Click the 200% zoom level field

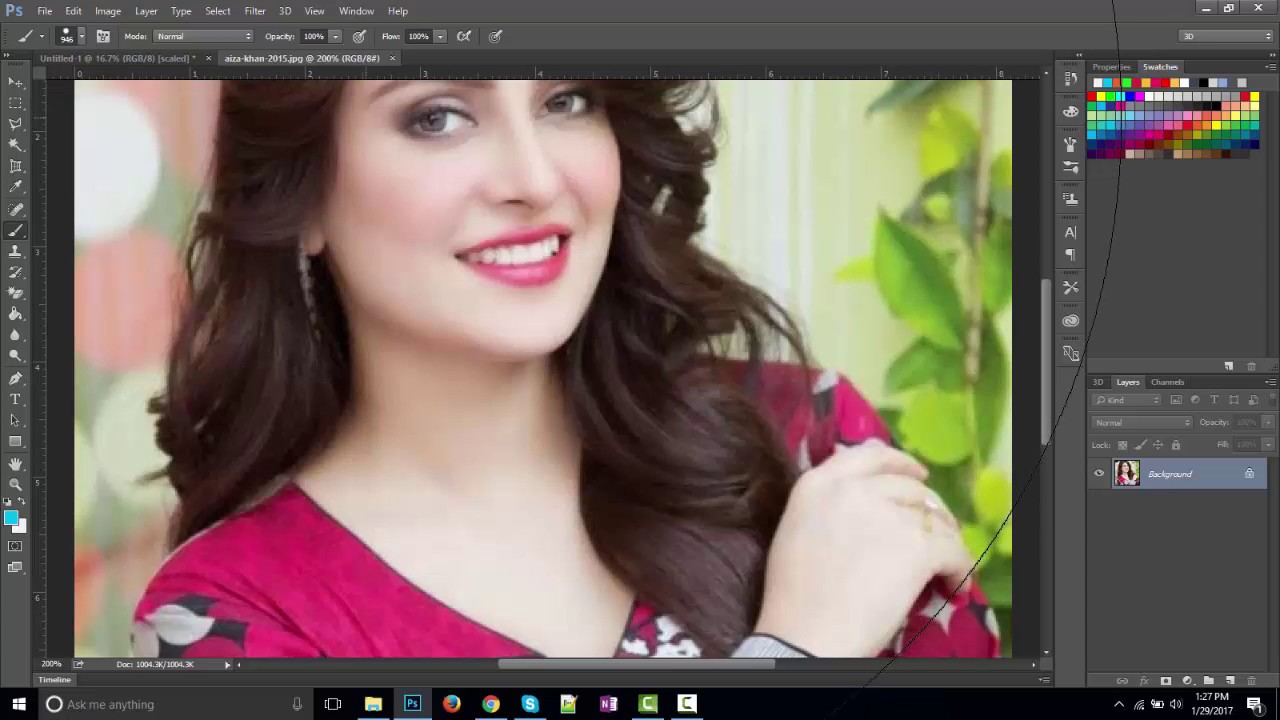[51, 664]
